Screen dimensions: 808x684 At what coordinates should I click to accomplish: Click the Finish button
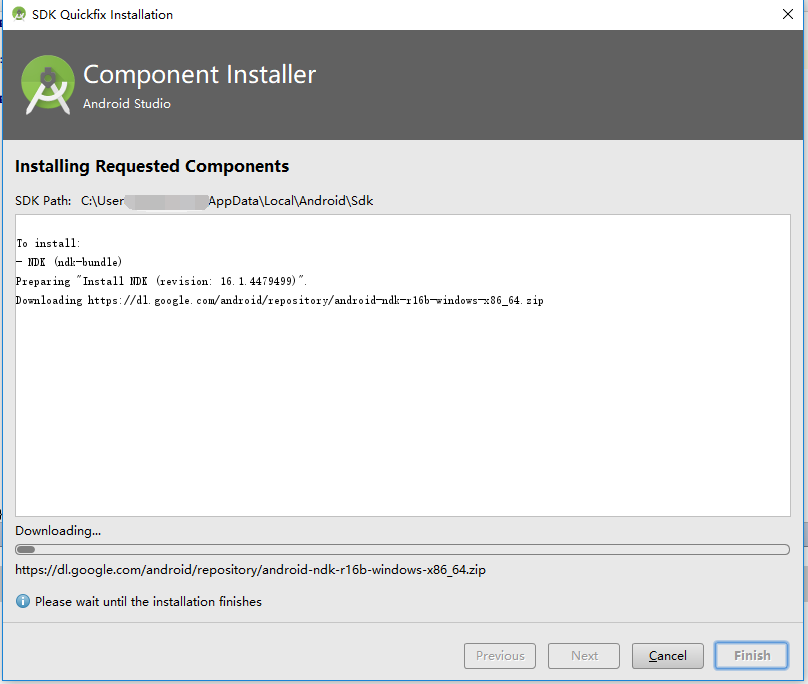(x=751, y=656)
